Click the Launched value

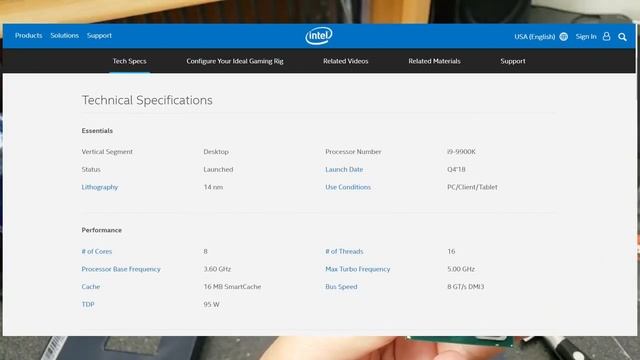coord(218,169)
